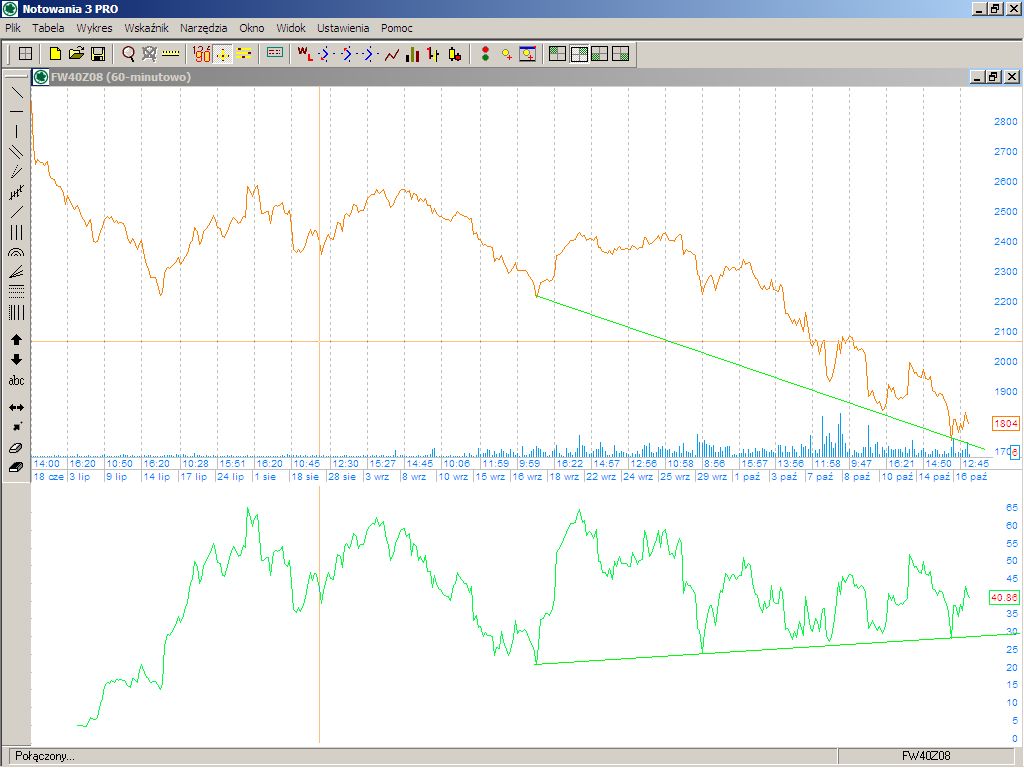
Task: Select the white eraser tool
Action: (x=16, y=447)
